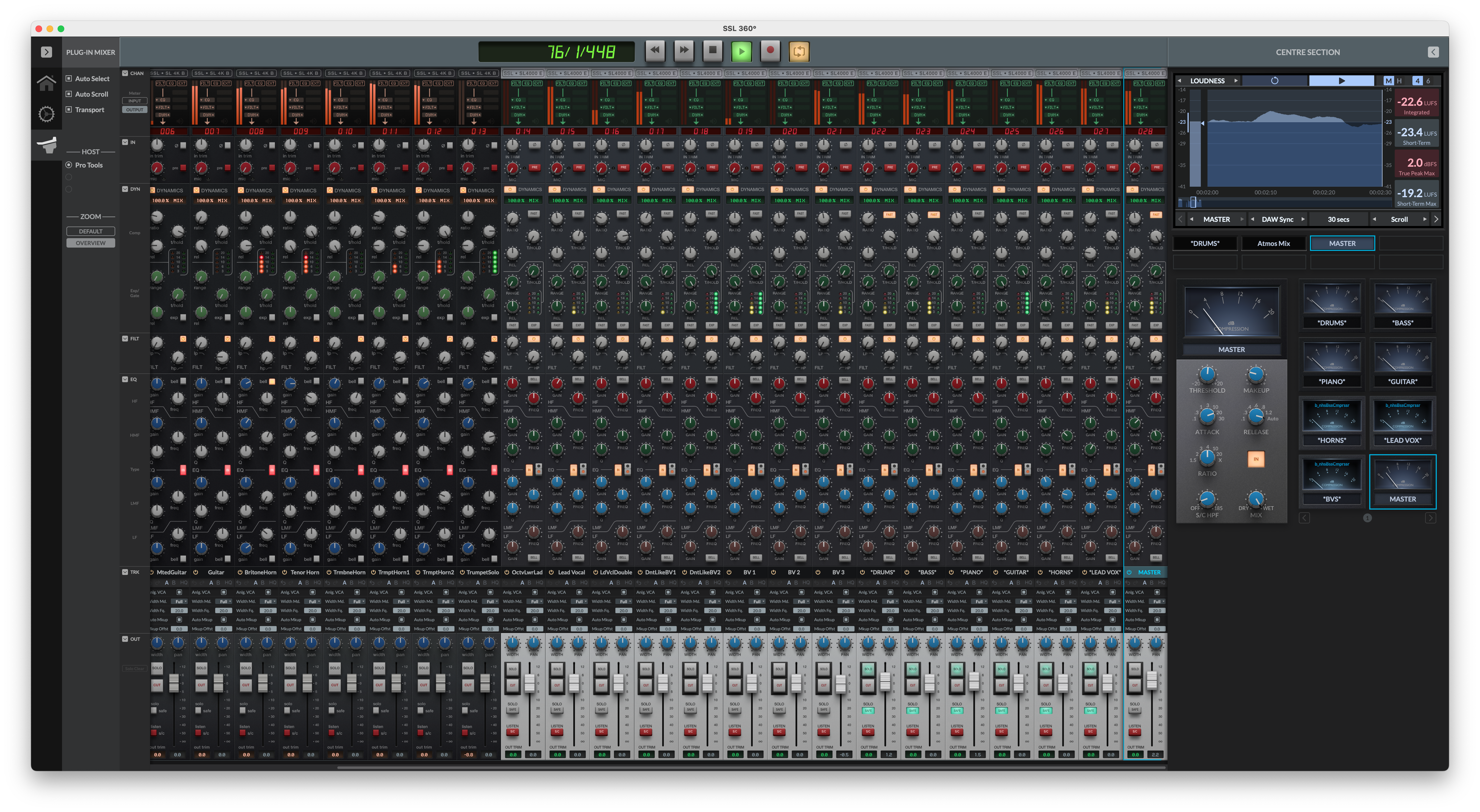Image resolution: width=1480 pixels, height=812 pixels.
Task: Stop playback with the stop button
Action: click(x=712, y=51)
